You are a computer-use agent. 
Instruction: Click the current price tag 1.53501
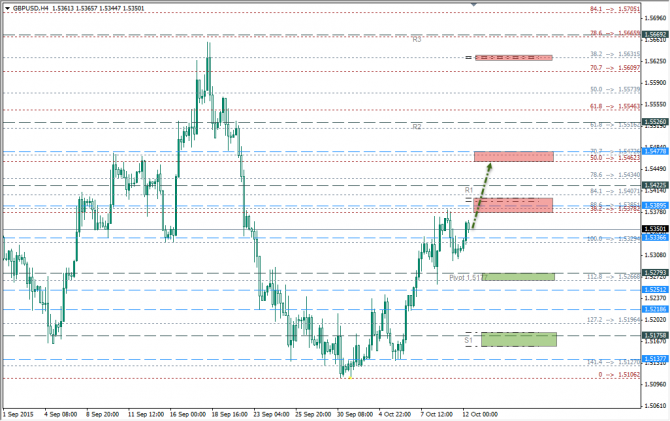[x=655, y=229]
